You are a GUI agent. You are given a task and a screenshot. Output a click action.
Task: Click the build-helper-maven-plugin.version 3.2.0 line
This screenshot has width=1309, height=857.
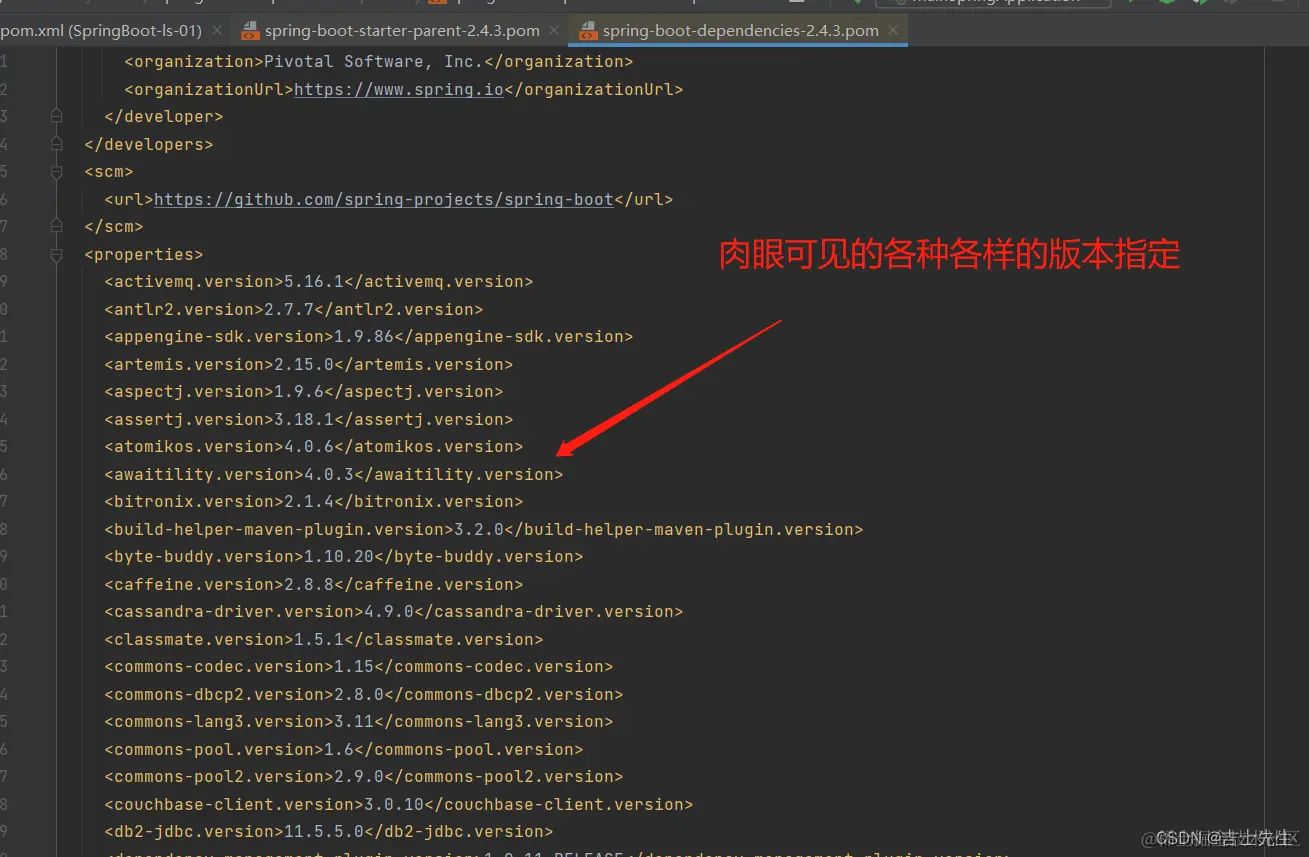[x=483, y=529]
